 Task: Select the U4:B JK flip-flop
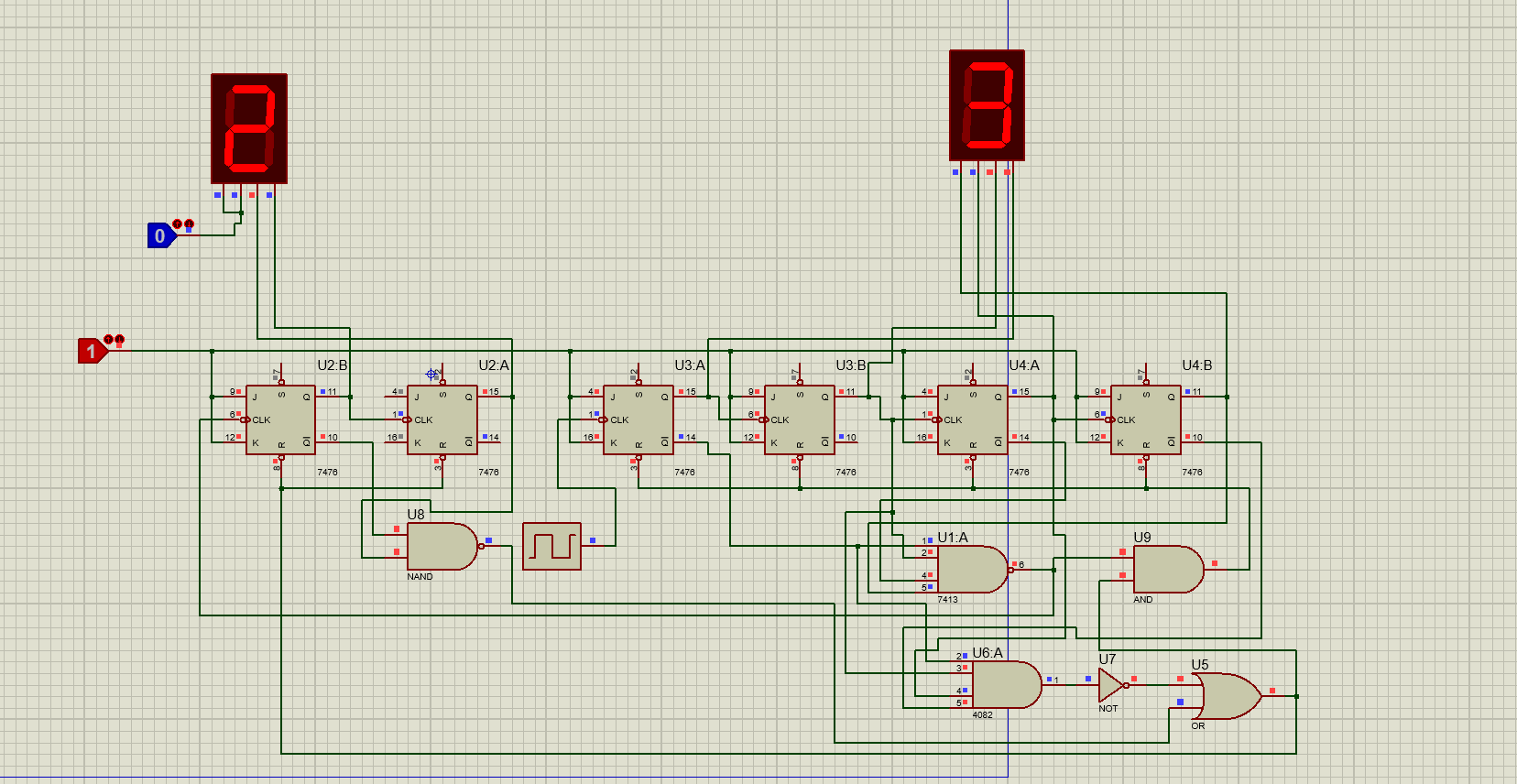1146,419
